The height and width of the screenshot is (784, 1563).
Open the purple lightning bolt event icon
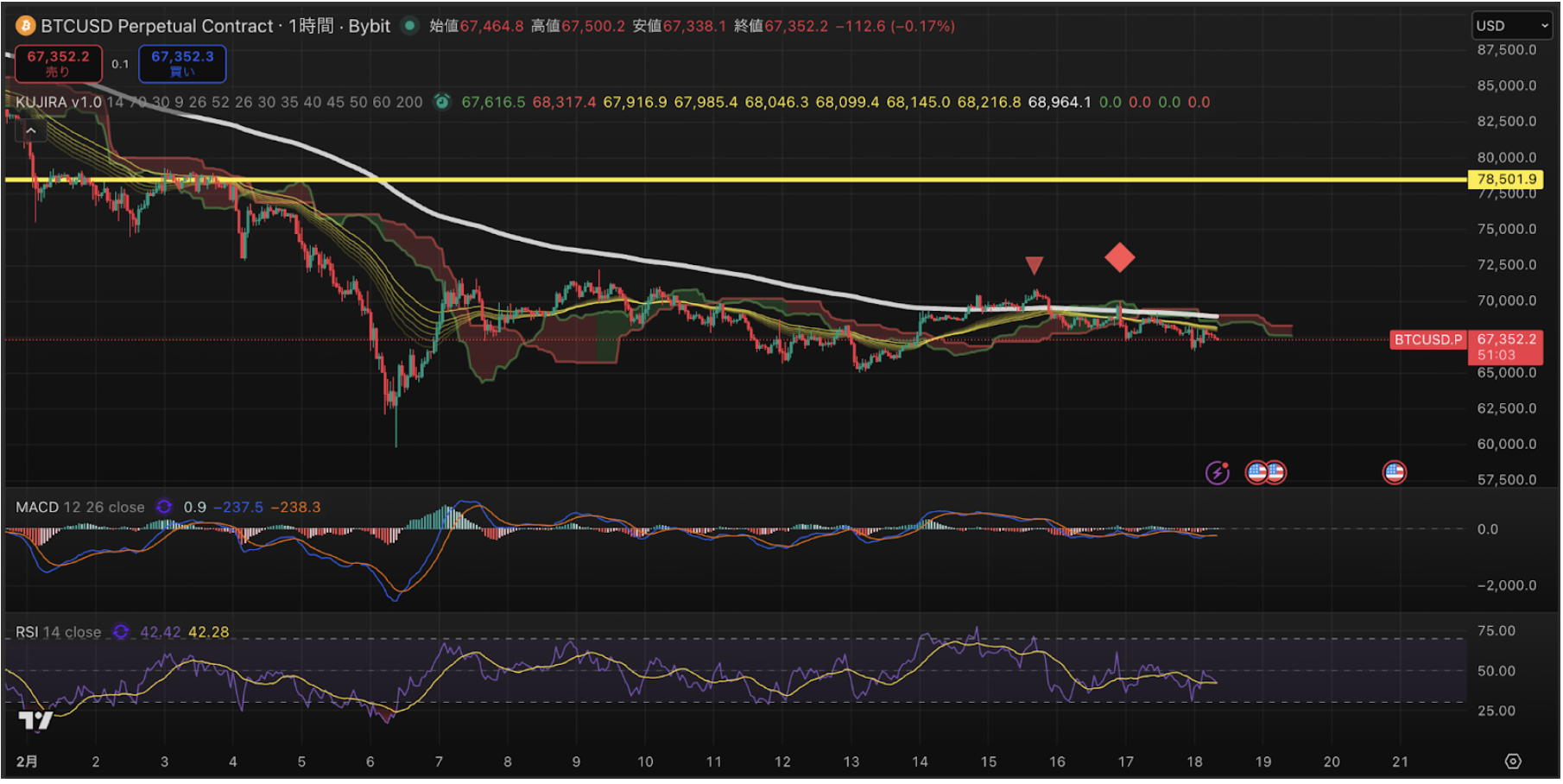coord(1218,472)
